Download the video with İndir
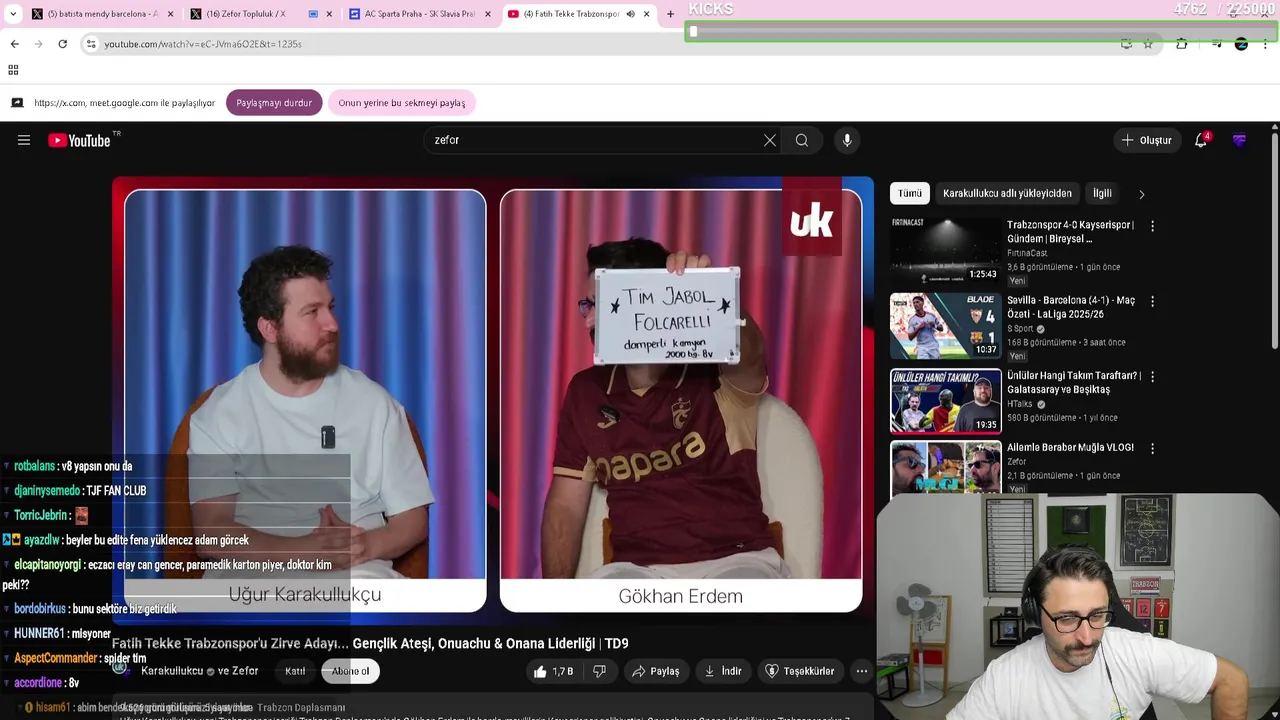 click(x=723, y=671)
